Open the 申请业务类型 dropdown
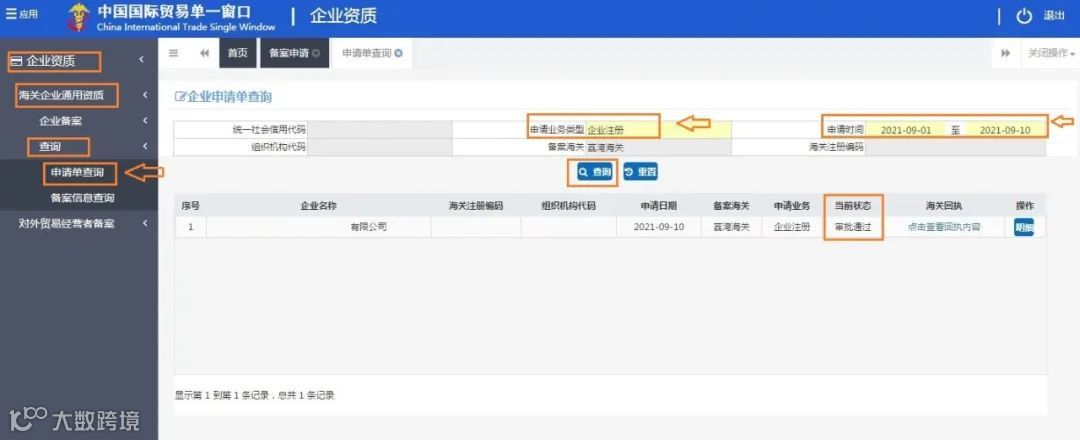Image resolution: width=1080 pixels, height=440 pixels. point(658,129)
